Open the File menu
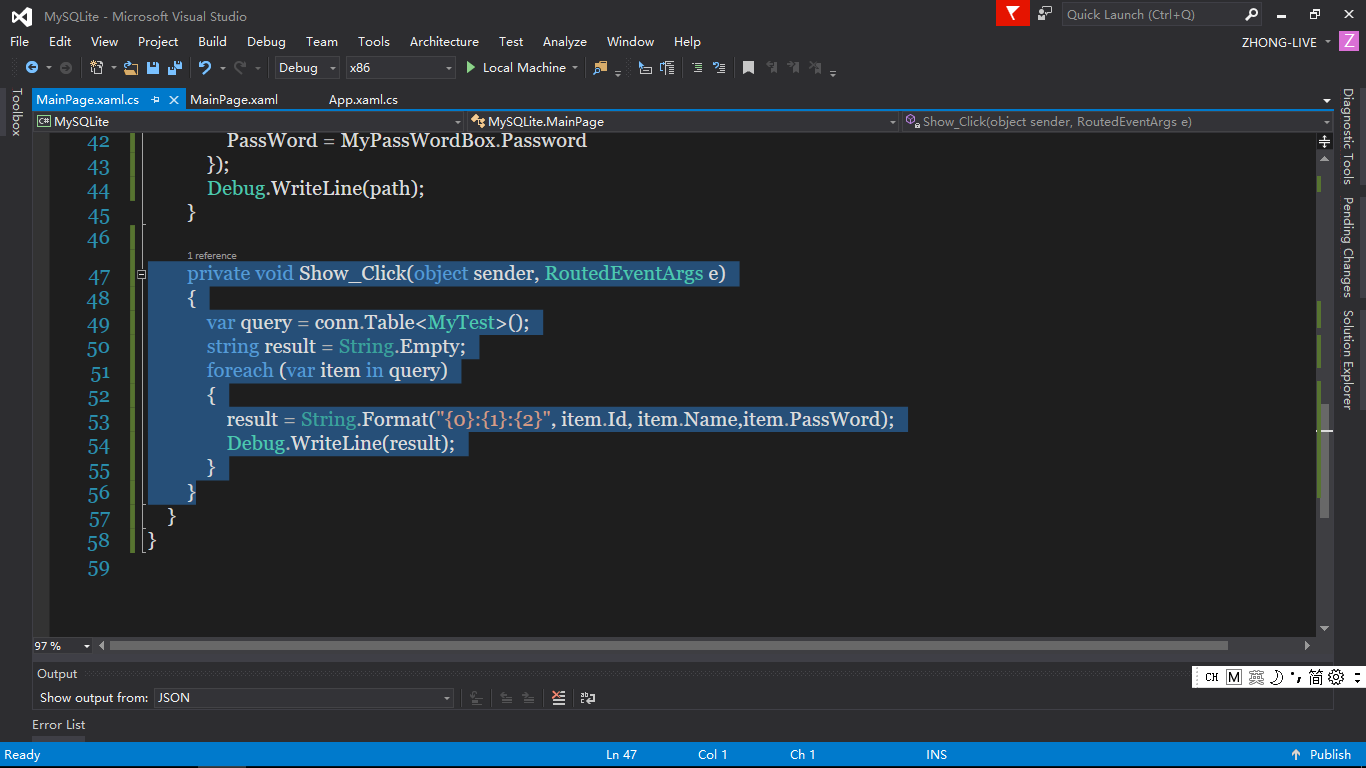The height and width of the screenshot is (768, 1366). pos(19,42)
